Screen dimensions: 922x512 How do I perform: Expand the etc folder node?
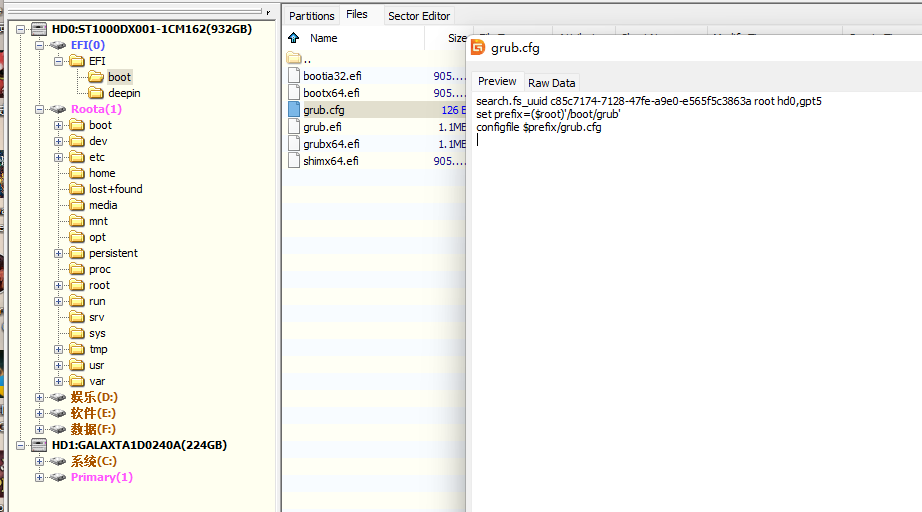[59, 157]
